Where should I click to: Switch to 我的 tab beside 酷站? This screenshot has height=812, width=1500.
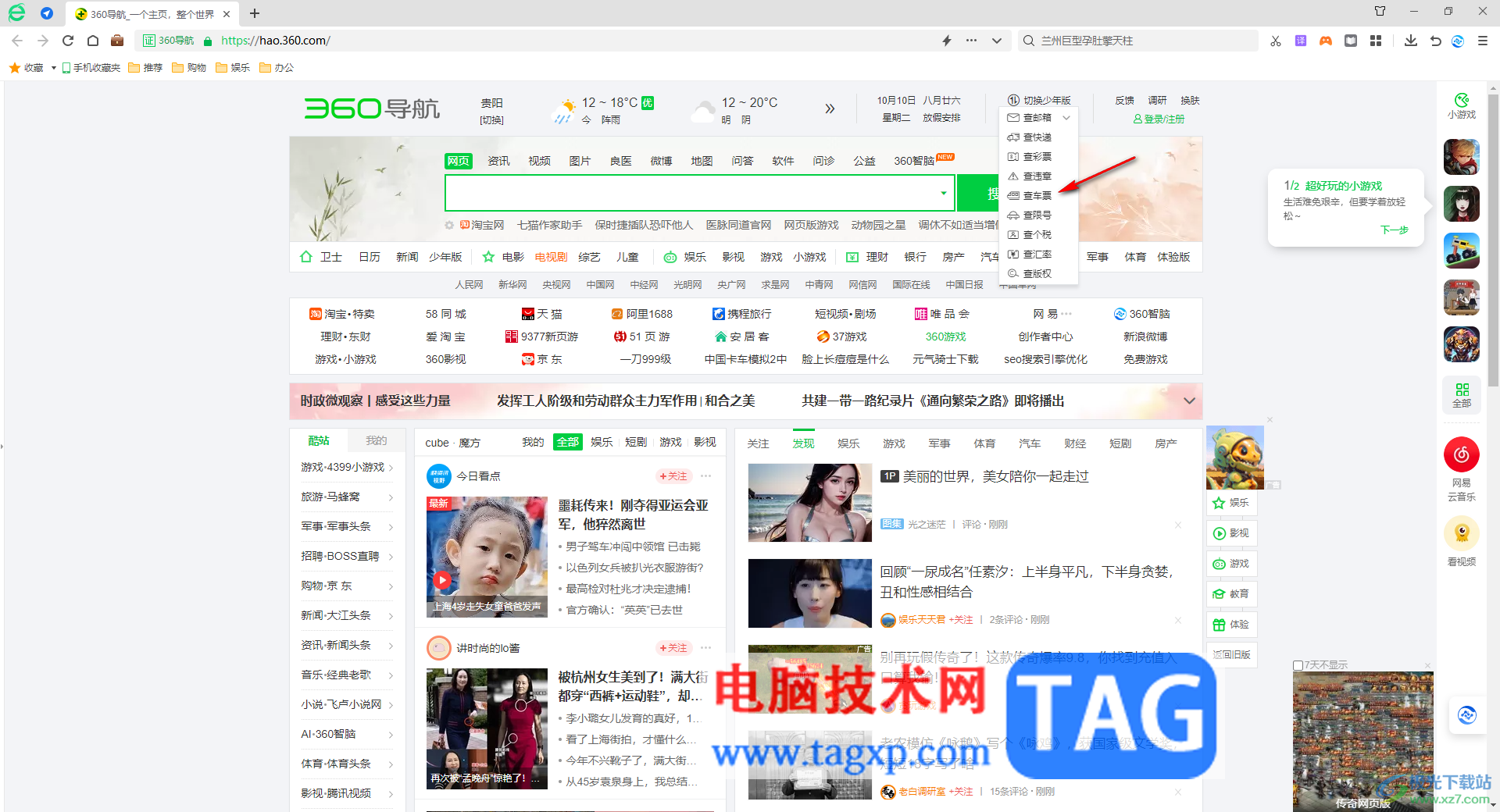coord(376,441)
